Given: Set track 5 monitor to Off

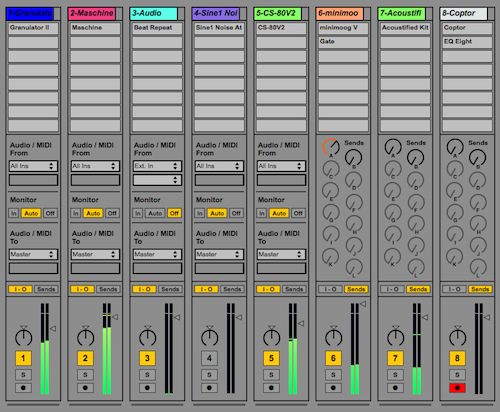Looking at the screenshot, I should click(298, 213).
